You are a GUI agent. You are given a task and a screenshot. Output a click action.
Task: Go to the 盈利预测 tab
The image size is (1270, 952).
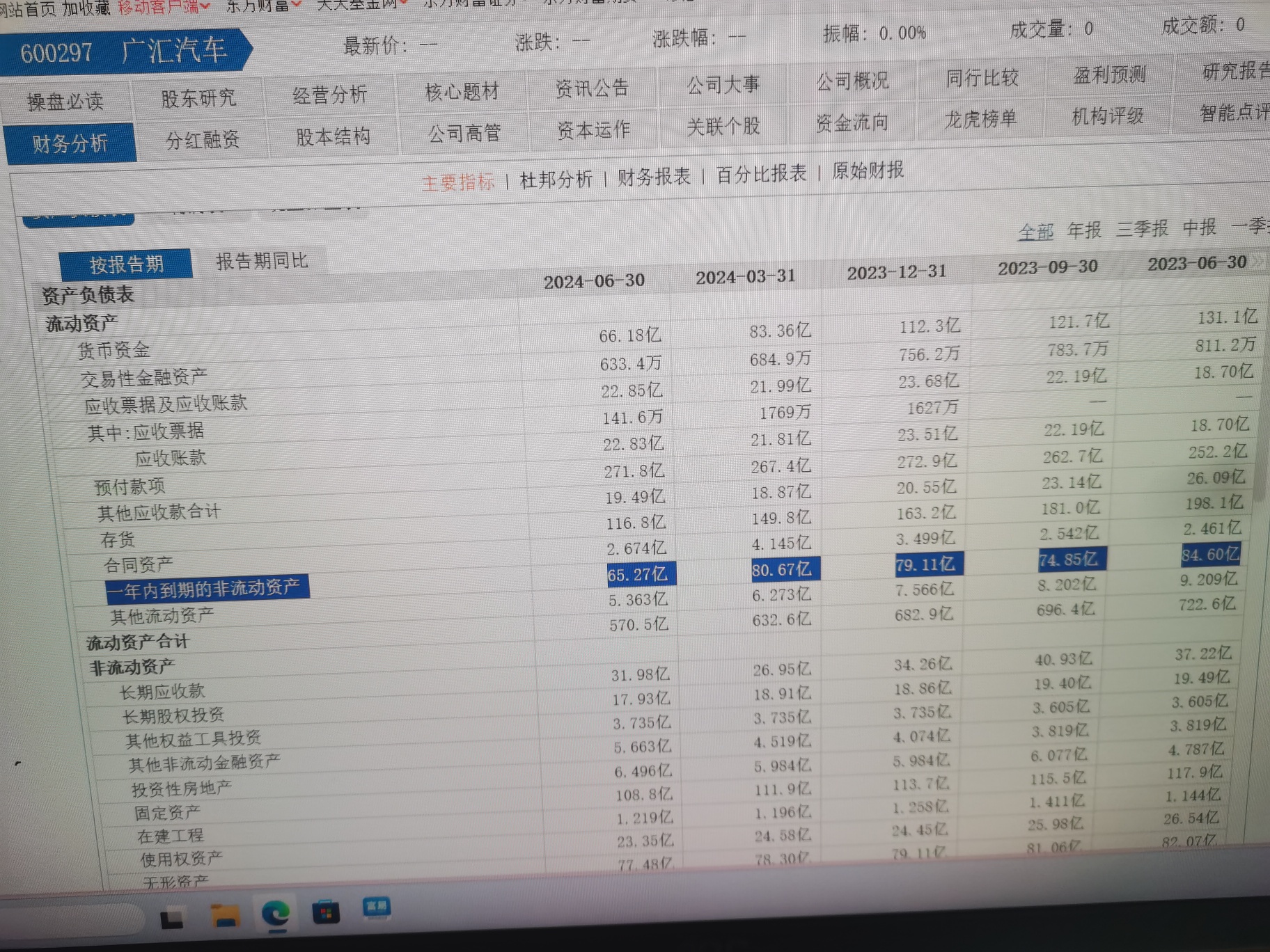(1109, 74)
